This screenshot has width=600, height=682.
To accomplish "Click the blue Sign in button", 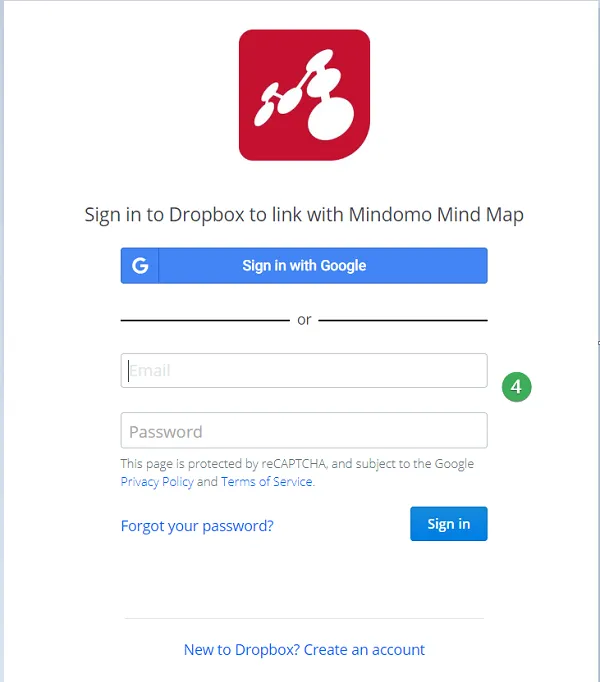I will coord(449,524).
